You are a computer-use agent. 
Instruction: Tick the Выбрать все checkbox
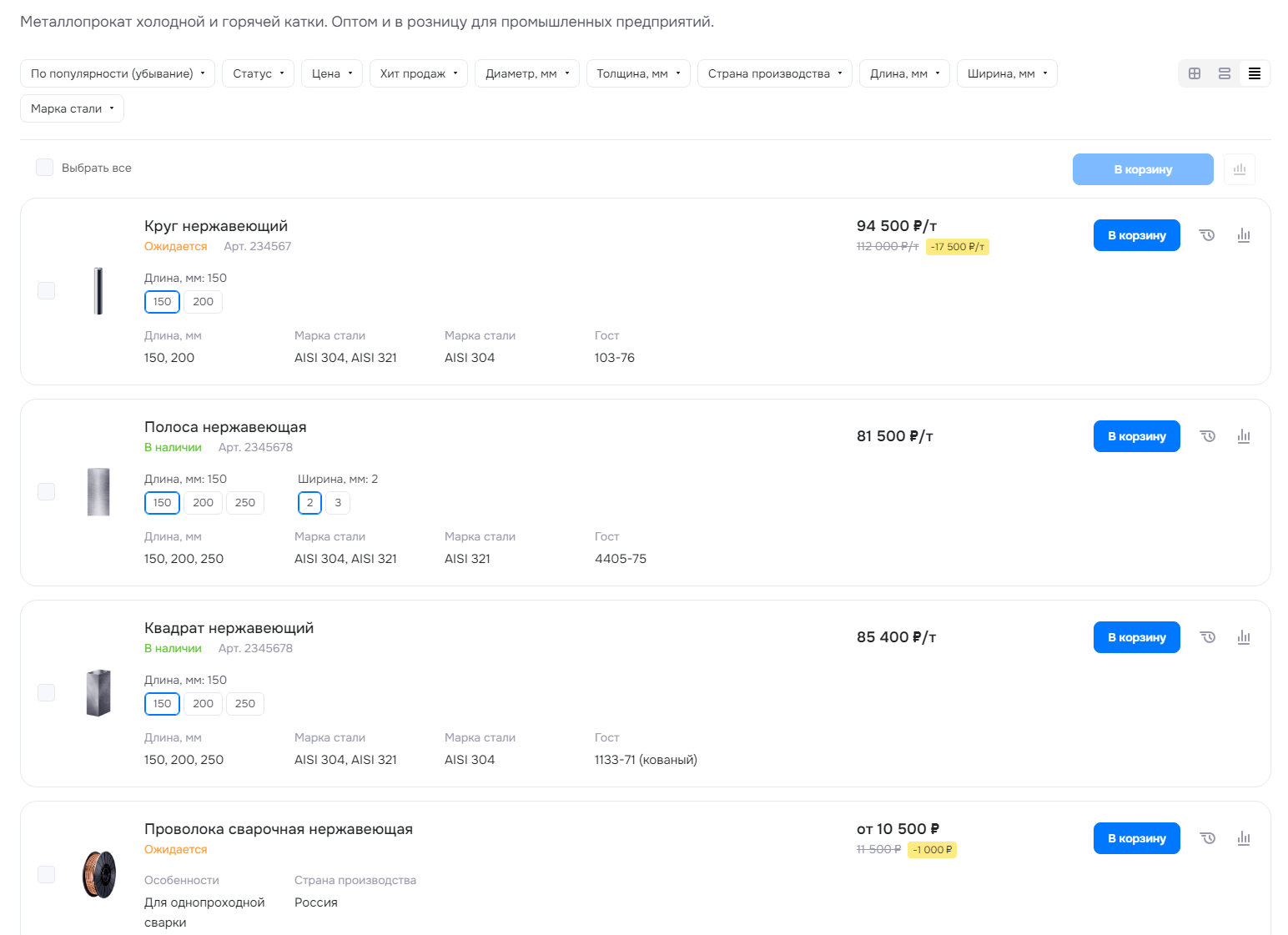pyautogui.click(x=45, y=168)
